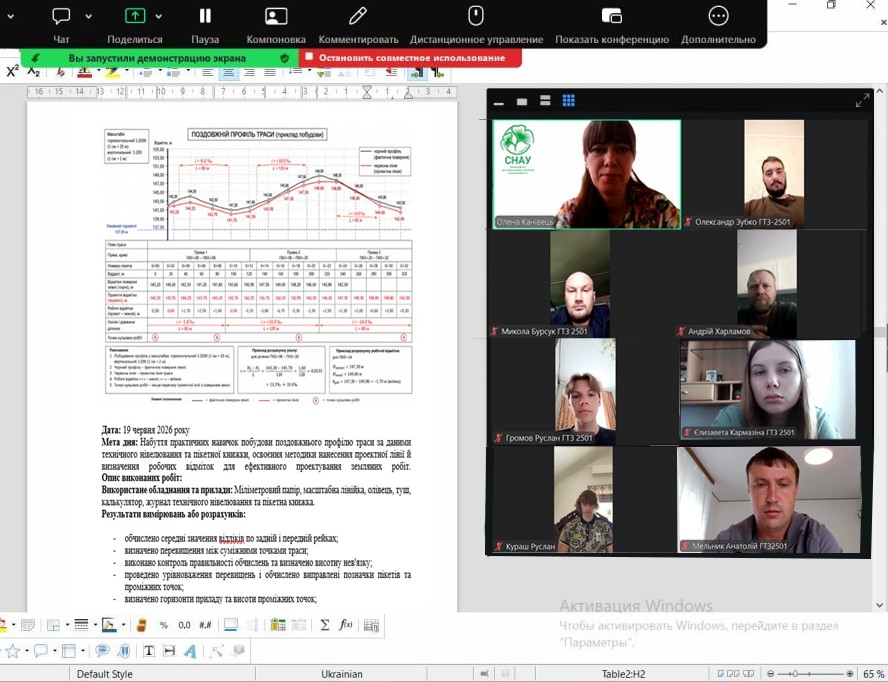Switch video panel to single-speaker view
Image resolution: width=888 pixels, height=682 pixels.
click(x=522, y=101)
